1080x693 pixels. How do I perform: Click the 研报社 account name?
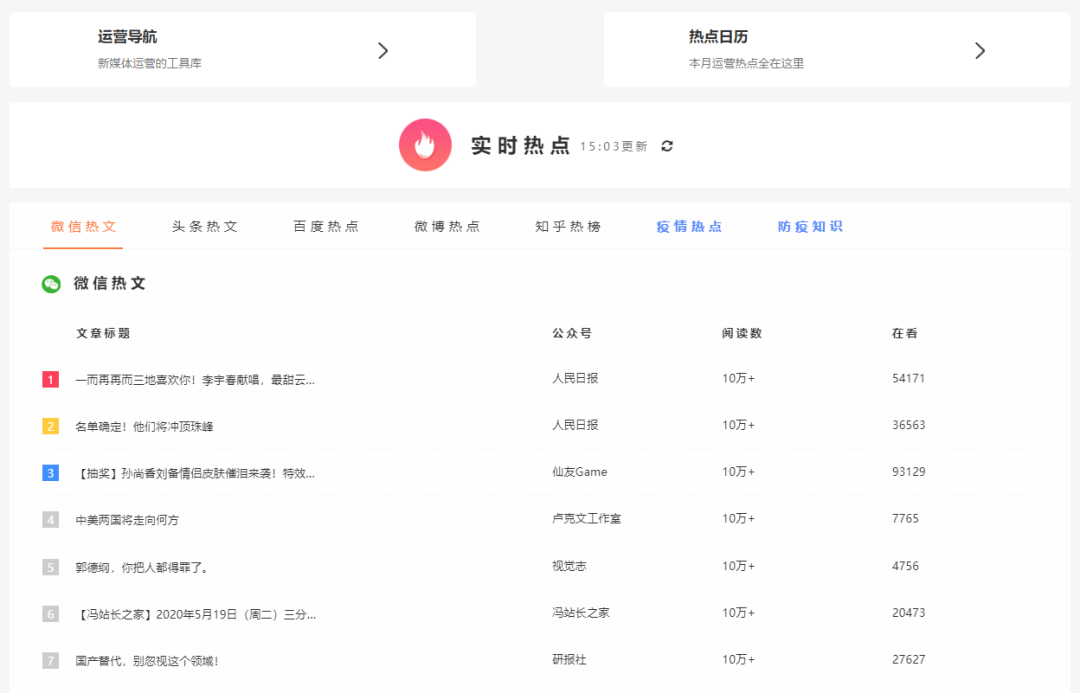[x=570, y=660]
